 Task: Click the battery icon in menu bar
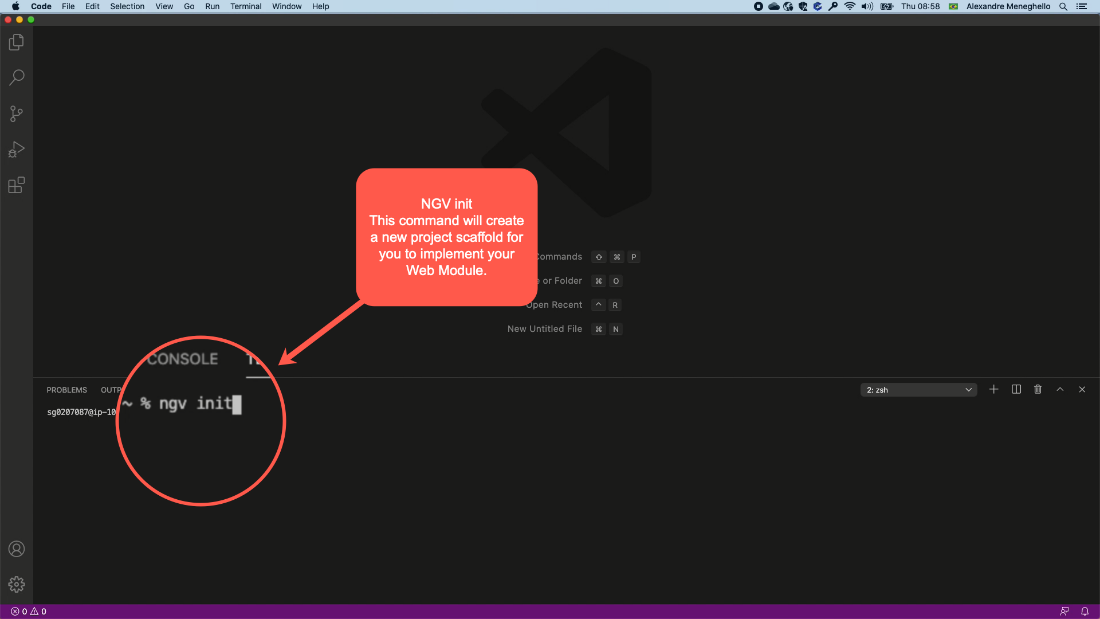point(887,6)
